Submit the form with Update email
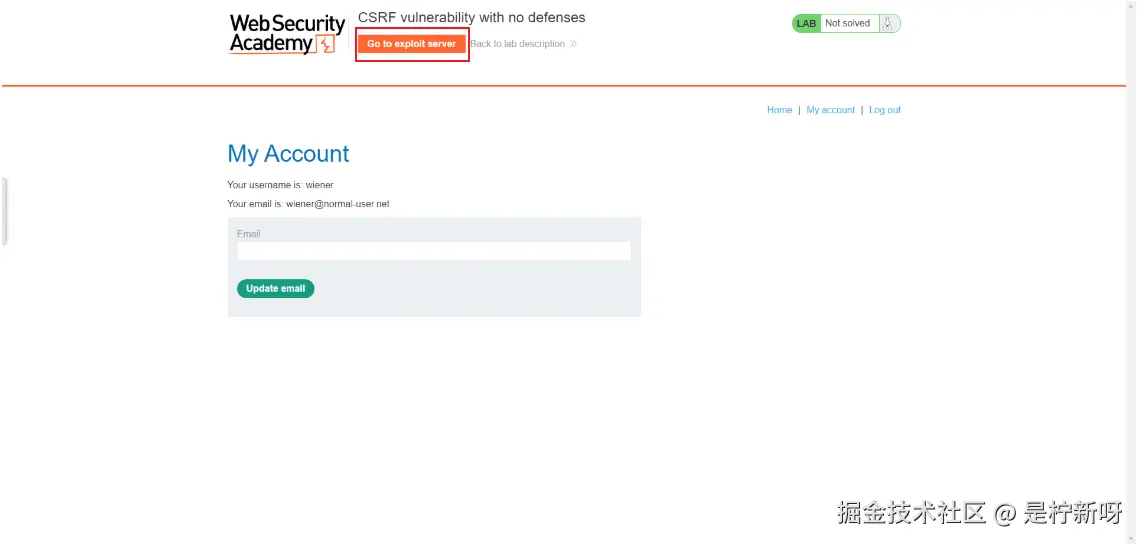Viewport: 1140px width, 544px height. point(276,289)
